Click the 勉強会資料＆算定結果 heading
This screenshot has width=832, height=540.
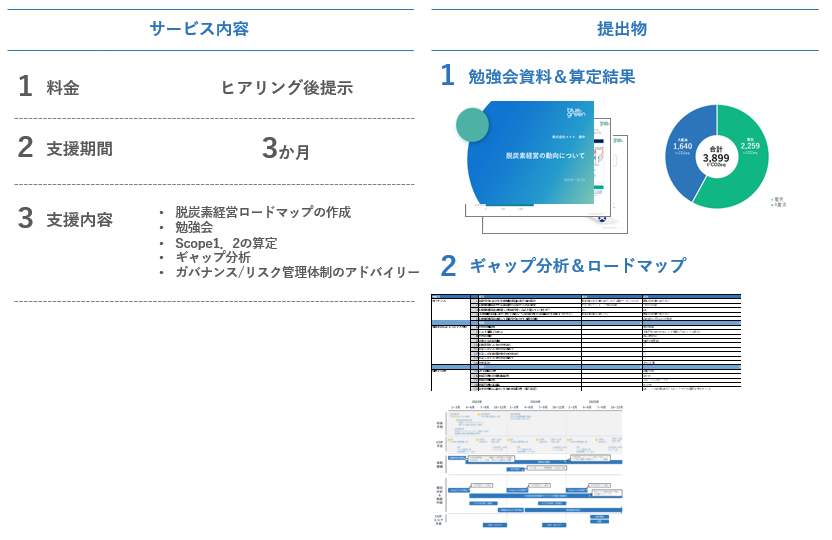551,76
